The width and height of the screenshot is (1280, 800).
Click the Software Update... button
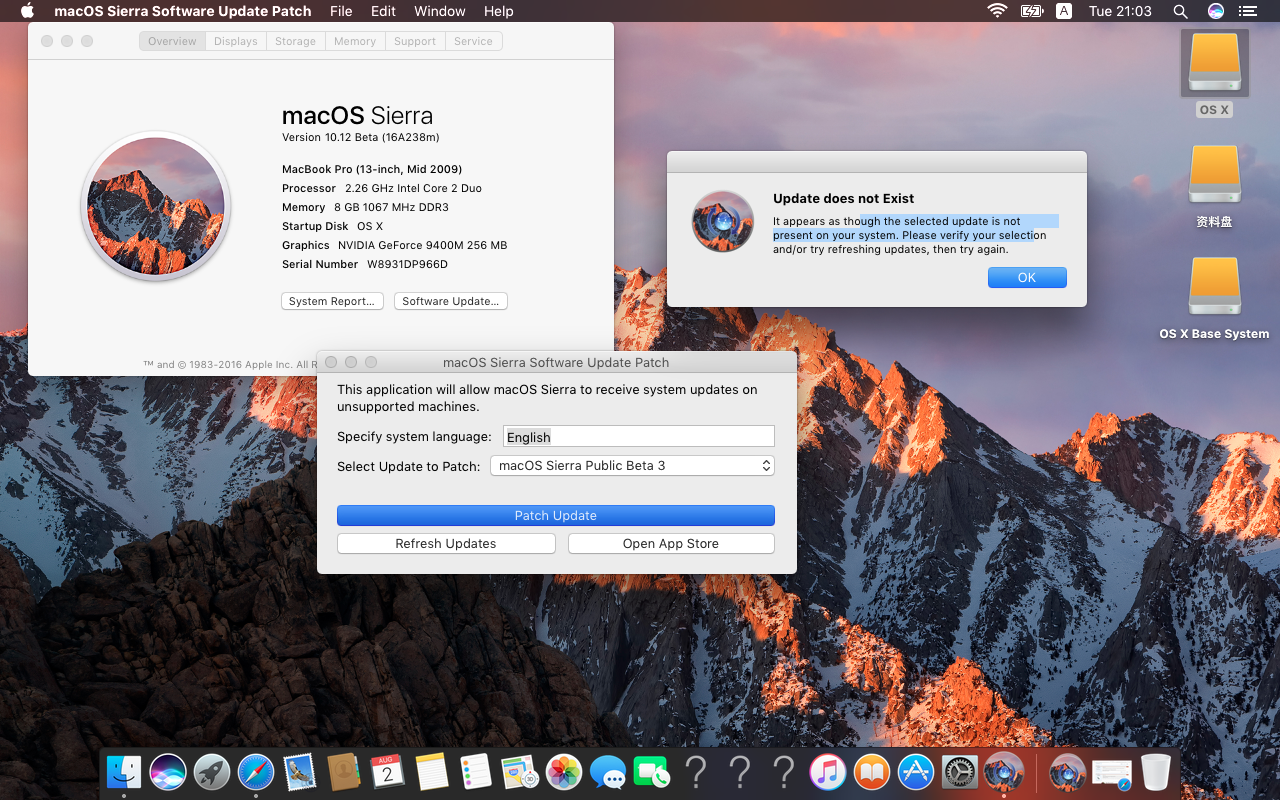[x=451, y=301]
